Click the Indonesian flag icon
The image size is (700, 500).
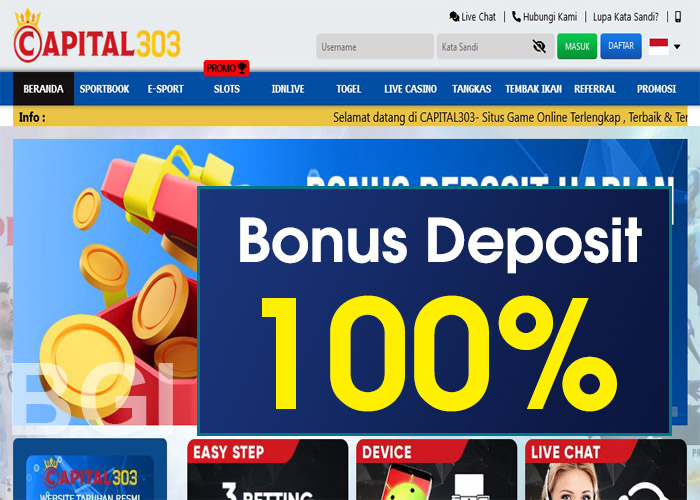[658, 46]
